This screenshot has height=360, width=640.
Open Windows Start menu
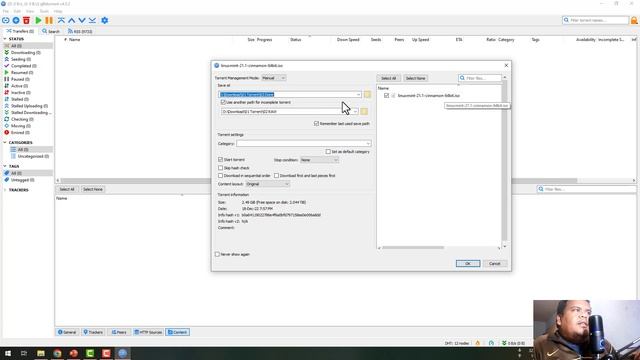8,353
